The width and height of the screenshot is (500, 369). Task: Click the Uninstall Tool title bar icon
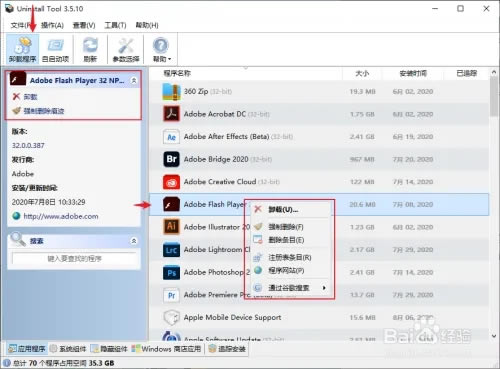(9, 9)
